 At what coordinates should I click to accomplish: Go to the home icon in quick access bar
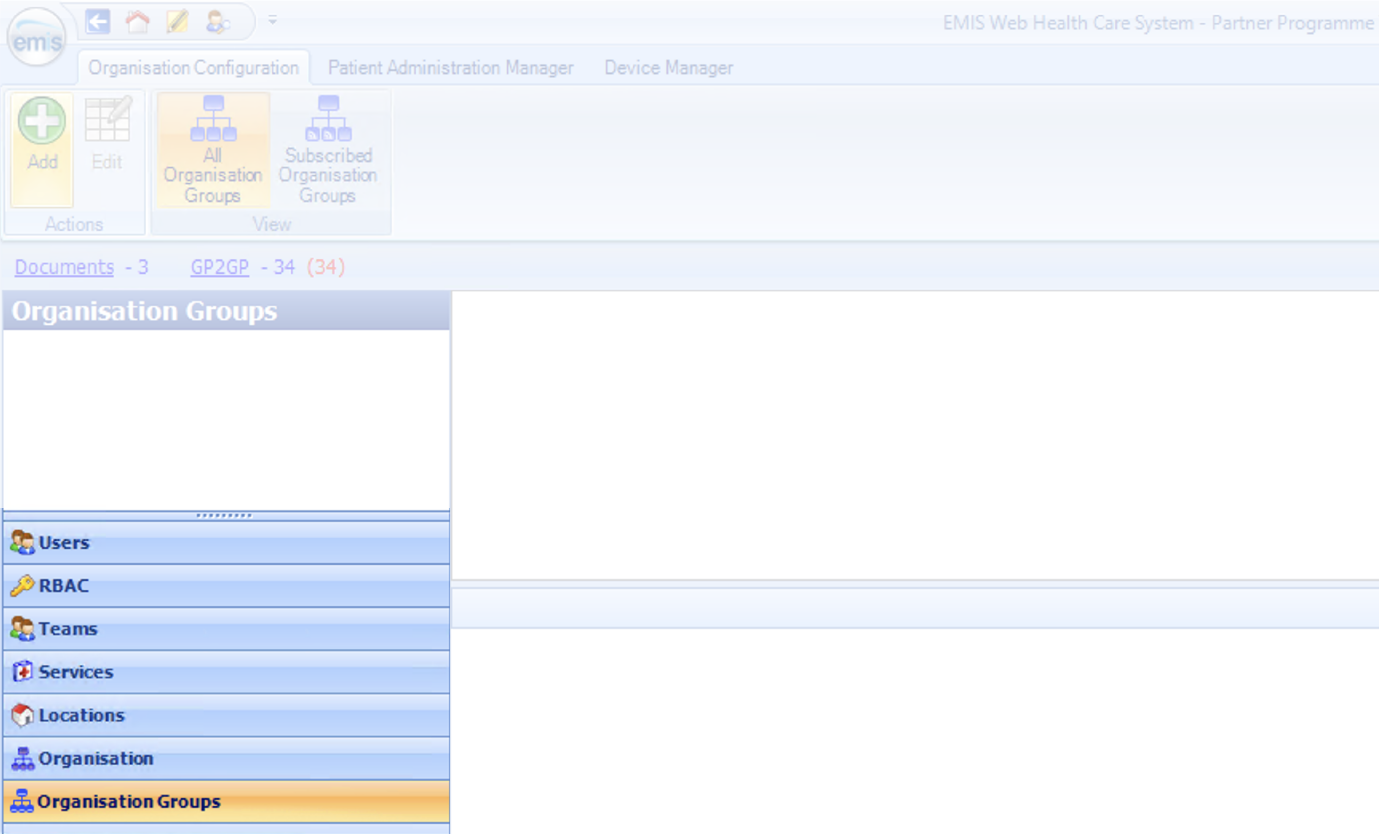click(137, 21)
